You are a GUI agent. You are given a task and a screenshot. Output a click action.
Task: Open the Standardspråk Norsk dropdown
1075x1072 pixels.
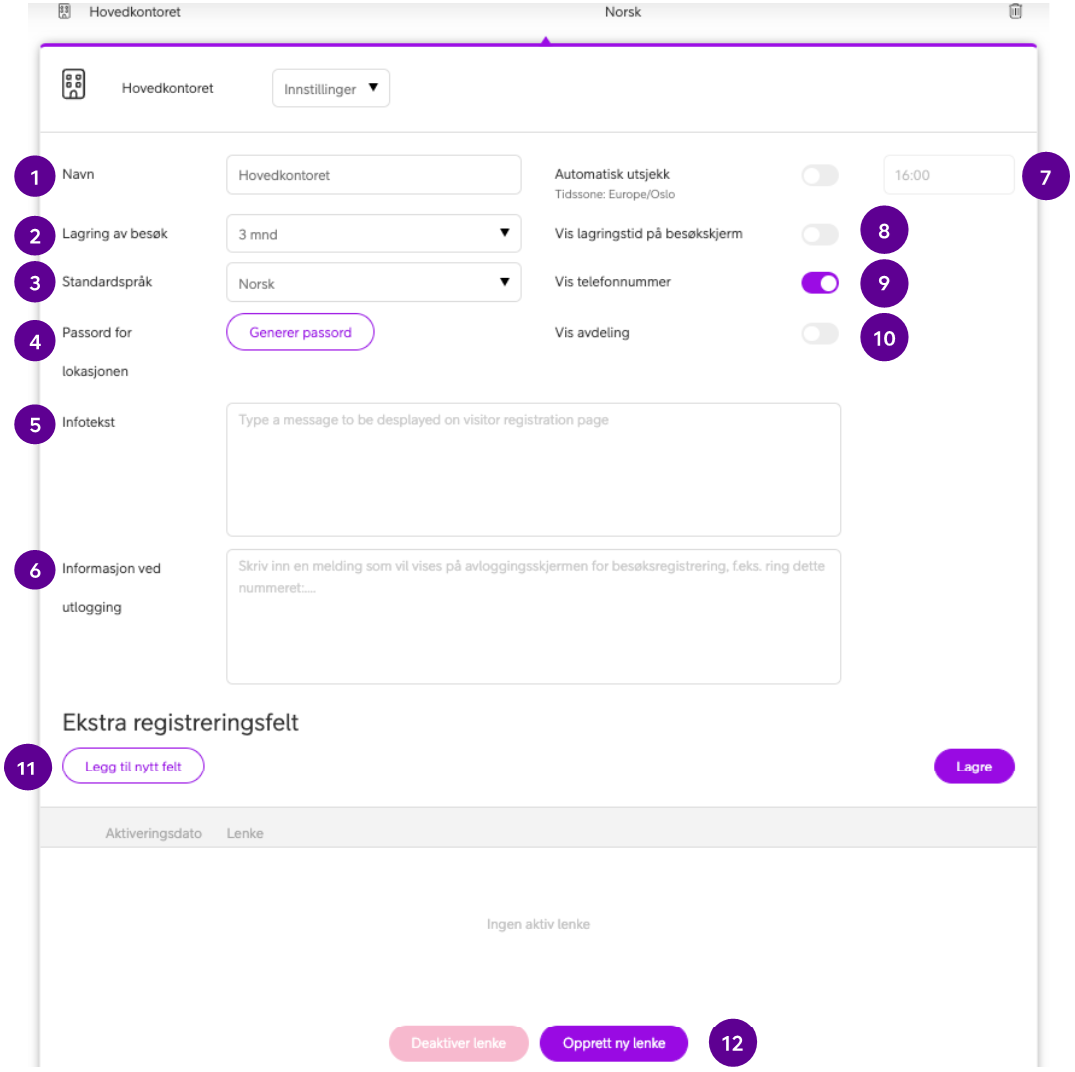coord(373,282)
